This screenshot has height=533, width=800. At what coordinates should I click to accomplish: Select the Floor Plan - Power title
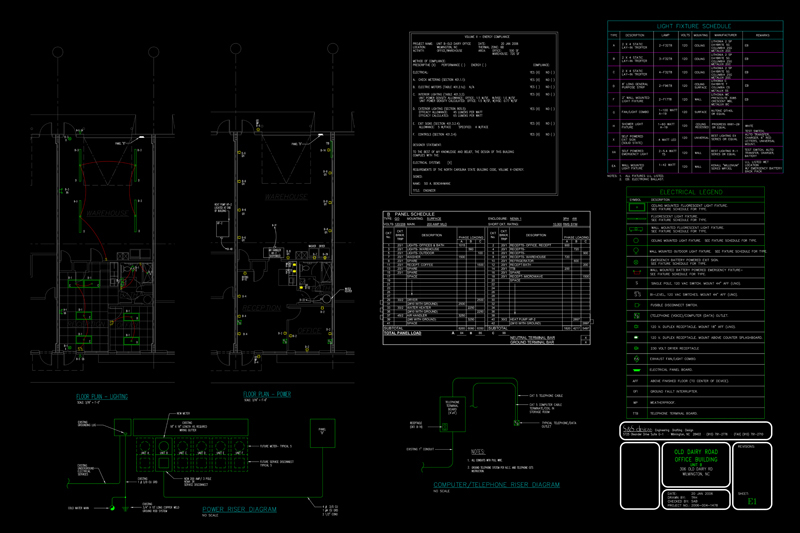click(268, 395)
